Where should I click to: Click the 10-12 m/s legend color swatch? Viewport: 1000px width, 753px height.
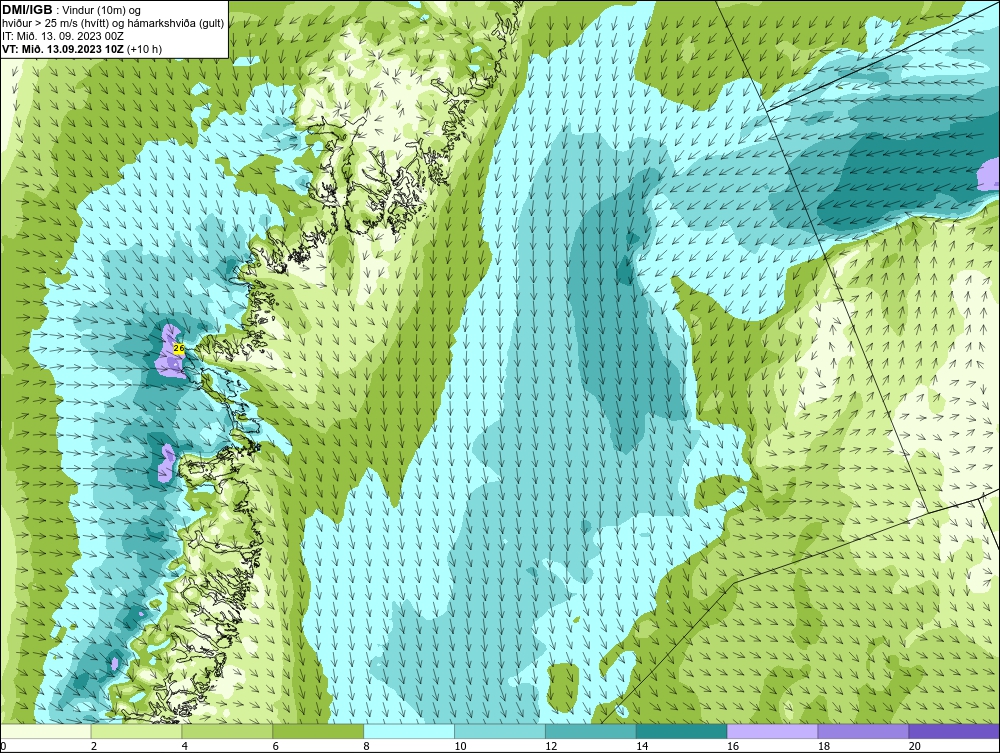click(x=500, y=732)
